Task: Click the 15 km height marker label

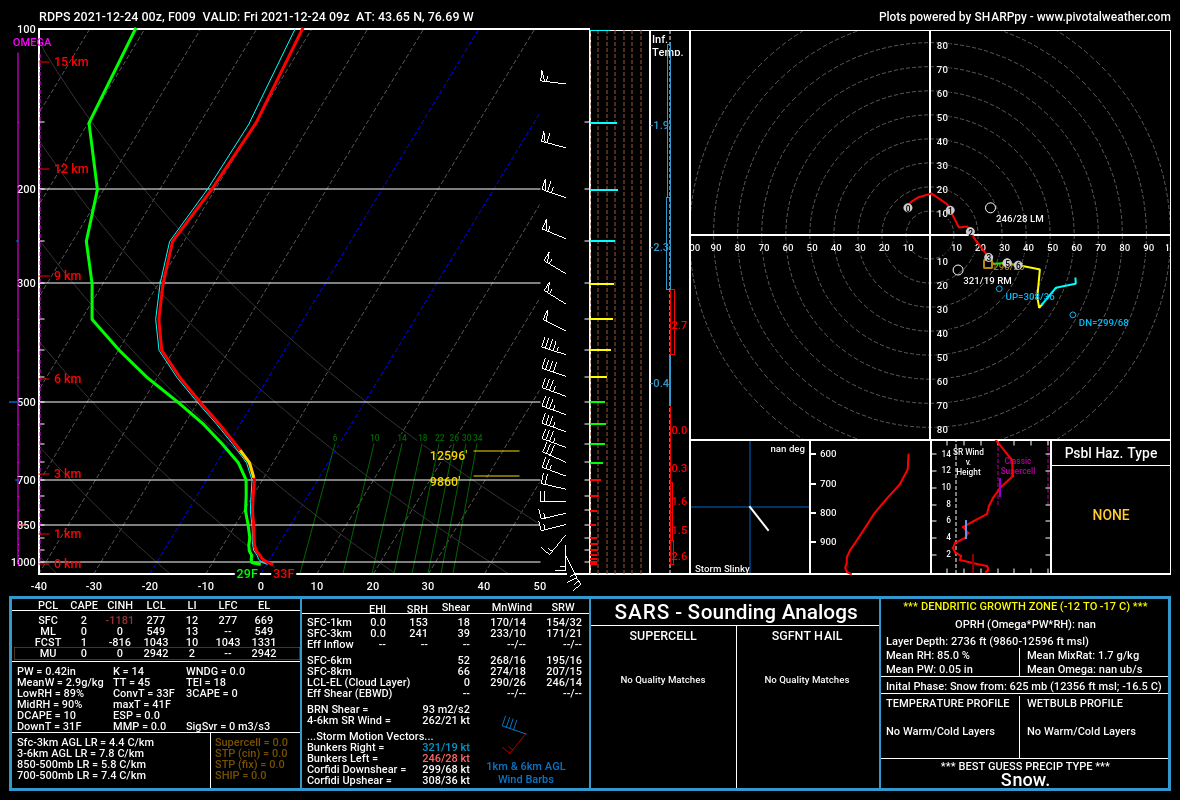Action: (x=71, y=62)
